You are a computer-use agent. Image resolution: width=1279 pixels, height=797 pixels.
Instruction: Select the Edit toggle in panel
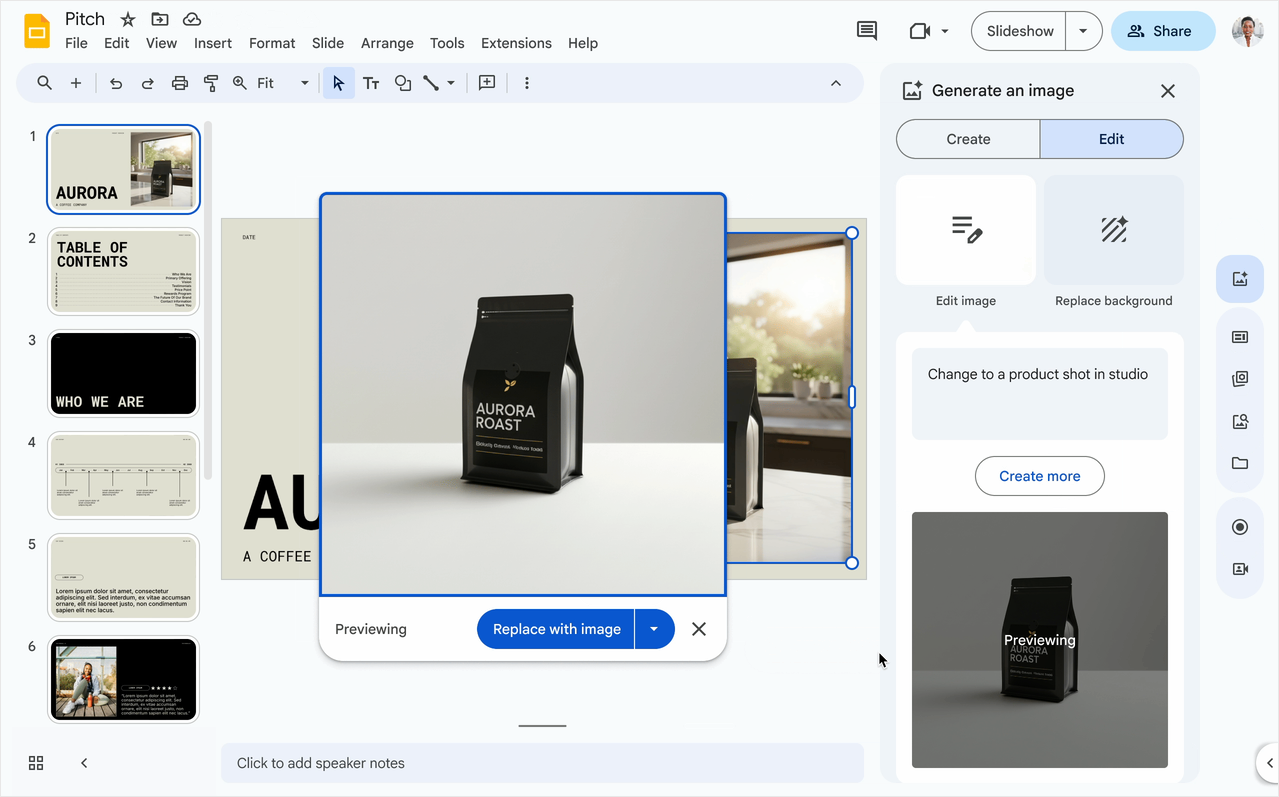(1111, 139)
